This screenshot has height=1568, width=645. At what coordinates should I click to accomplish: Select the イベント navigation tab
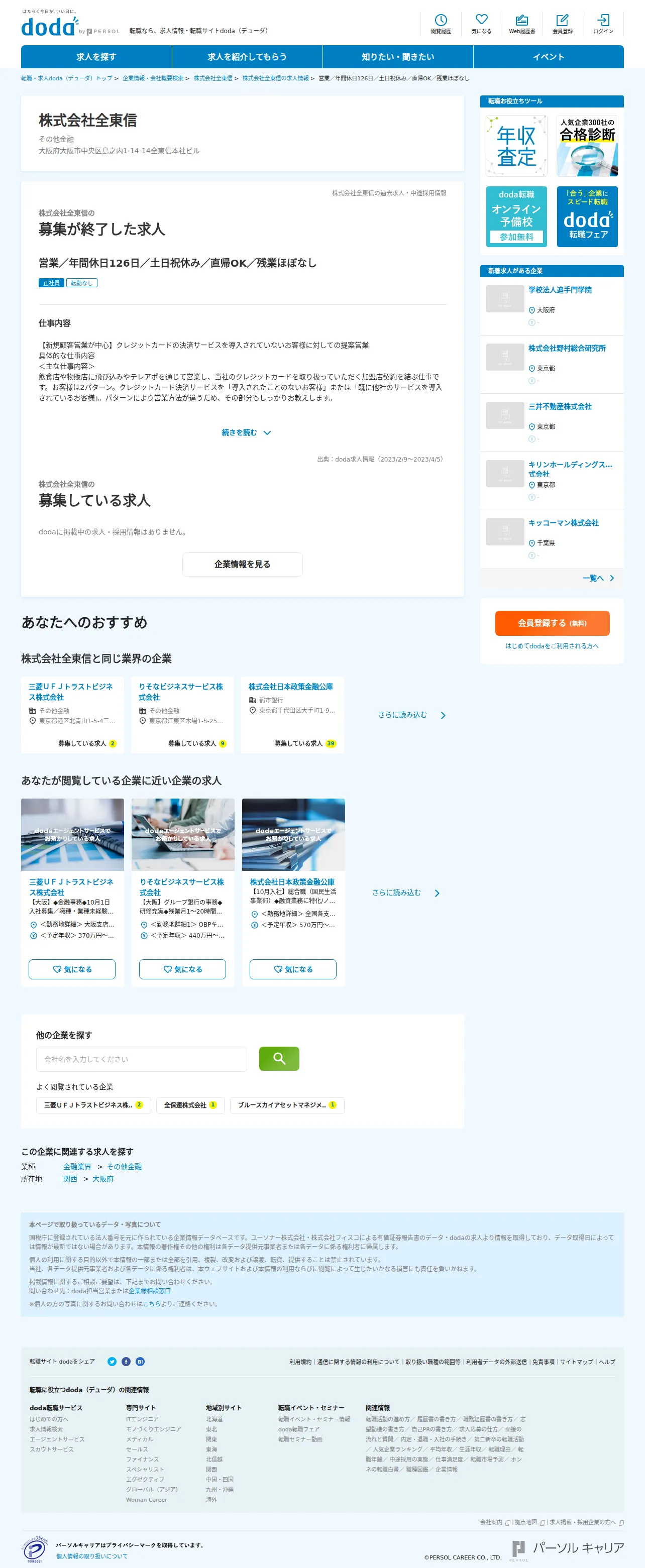(x=549, y=57)
